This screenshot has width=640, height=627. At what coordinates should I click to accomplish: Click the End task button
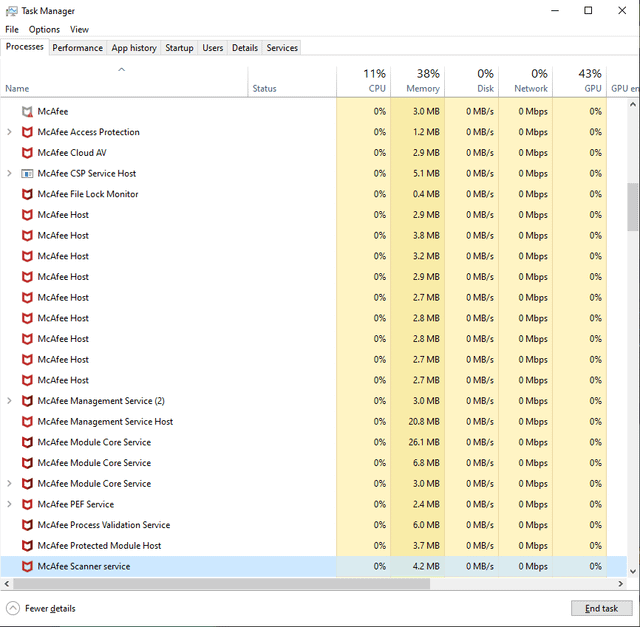[x=602, y=608]
